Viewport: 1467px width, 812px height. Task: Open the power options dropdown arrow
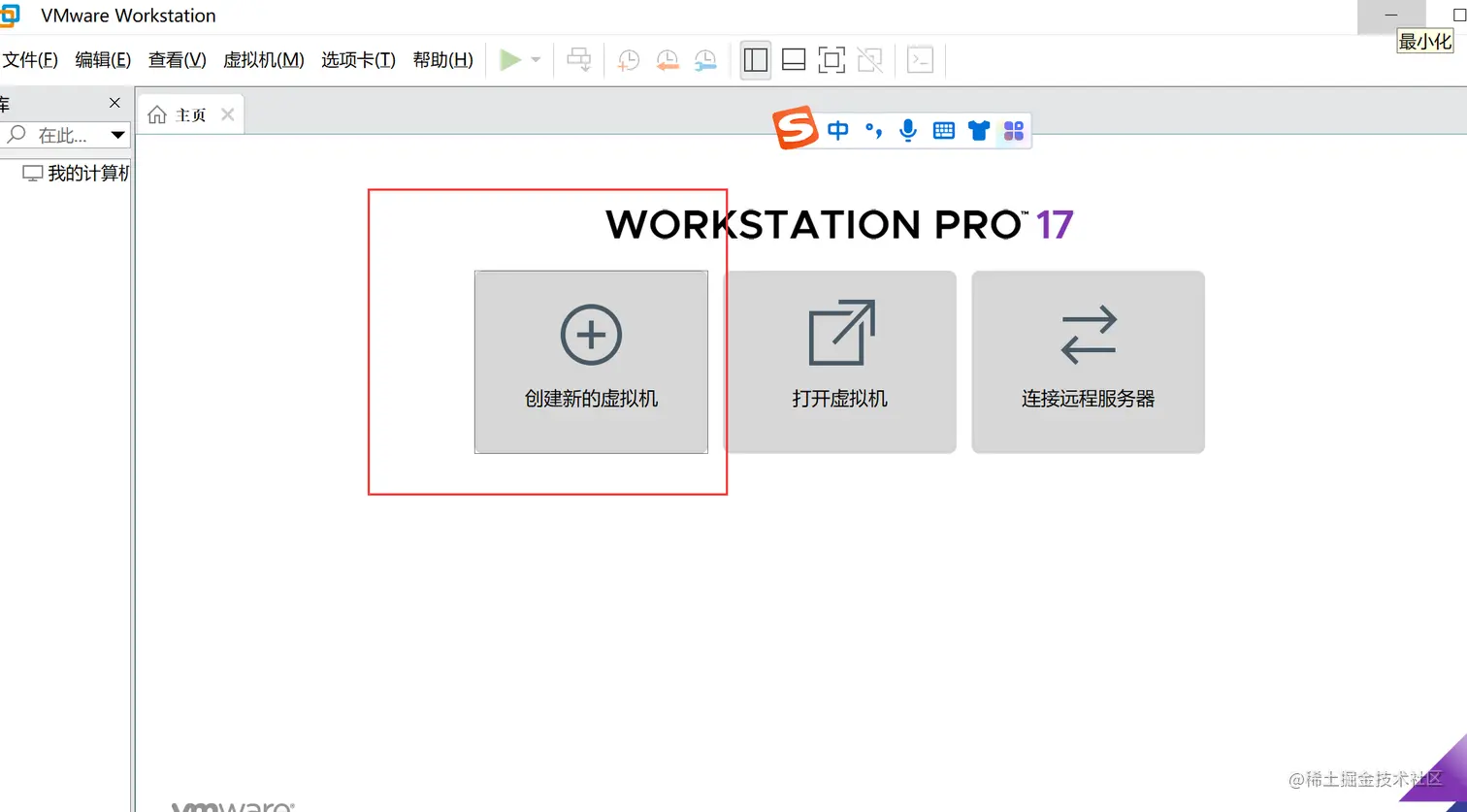click(x=536, y=60)
